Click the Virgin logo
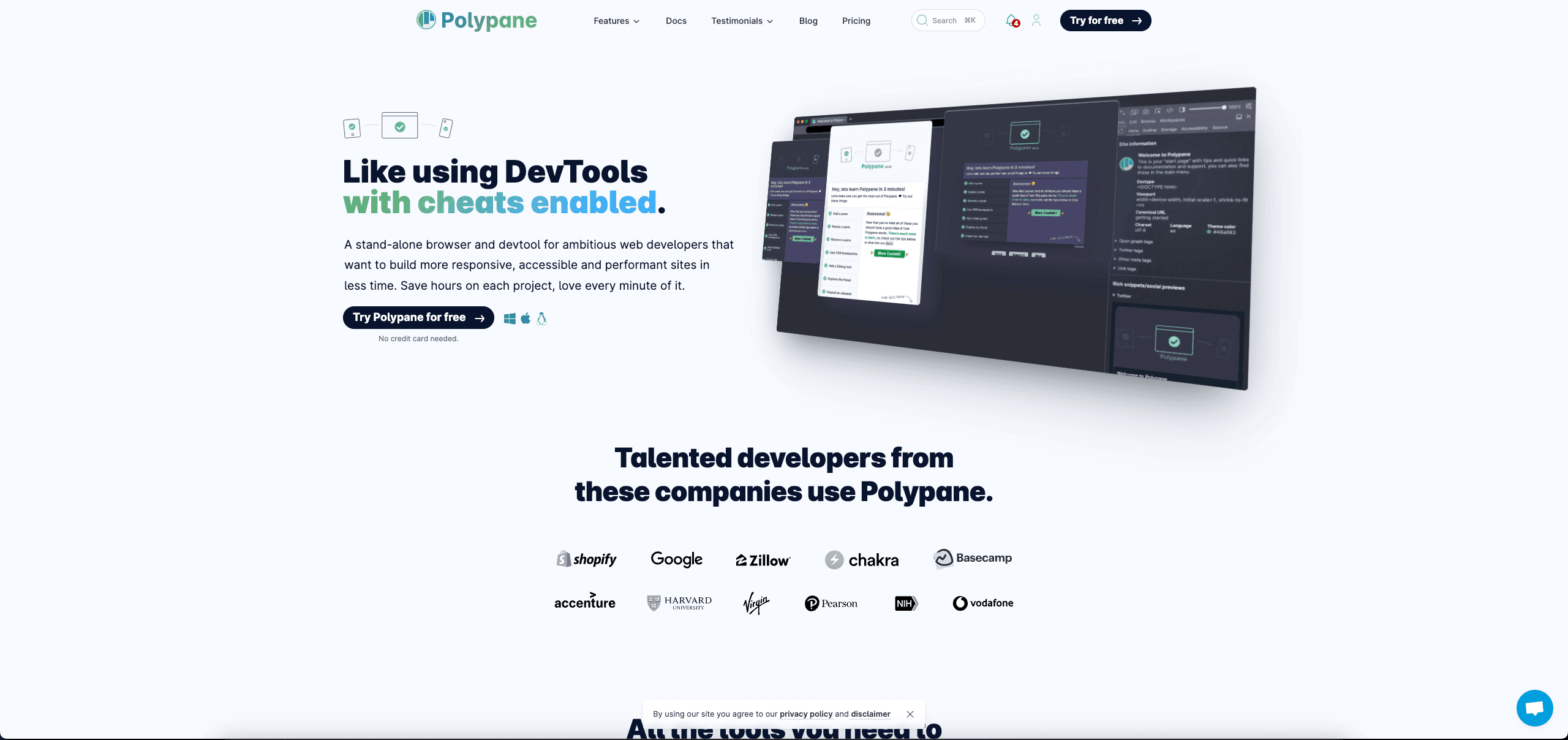Image resolution: width=1568 pixels, height=740 pixels. point(756,603)
